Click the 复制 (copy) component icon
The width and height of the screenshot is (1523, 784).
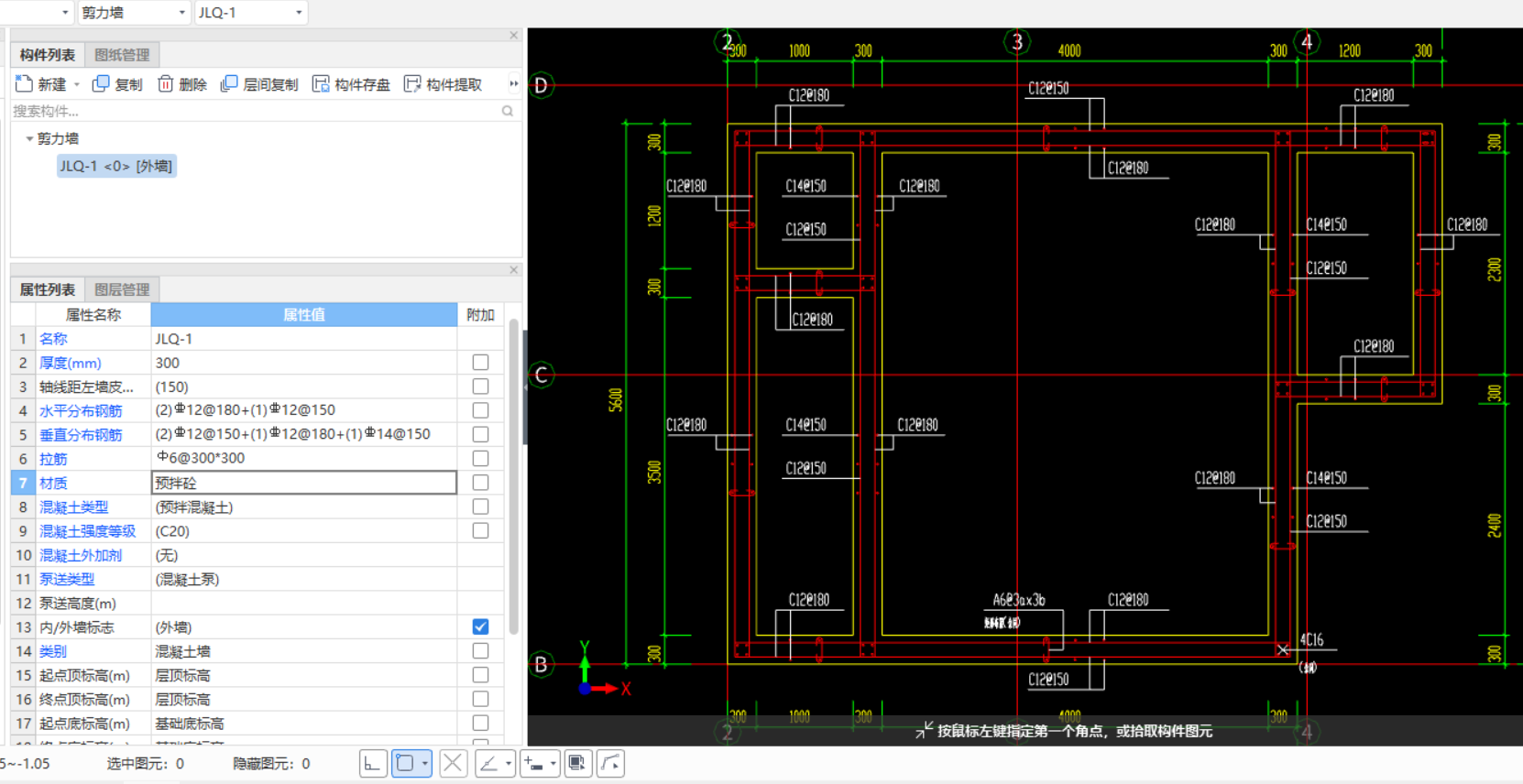[101, 84]
